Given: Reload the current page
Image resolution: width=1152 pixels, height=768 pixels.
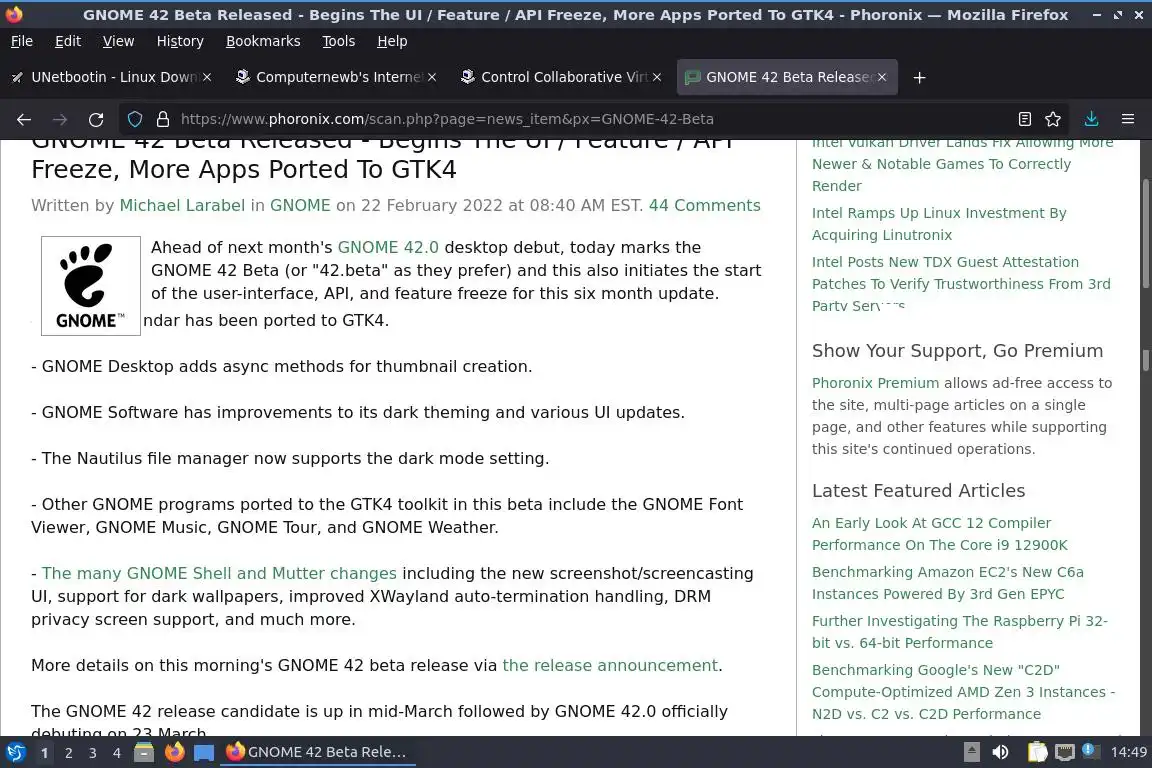Looking at the screenshot, I should click(96, 119).
